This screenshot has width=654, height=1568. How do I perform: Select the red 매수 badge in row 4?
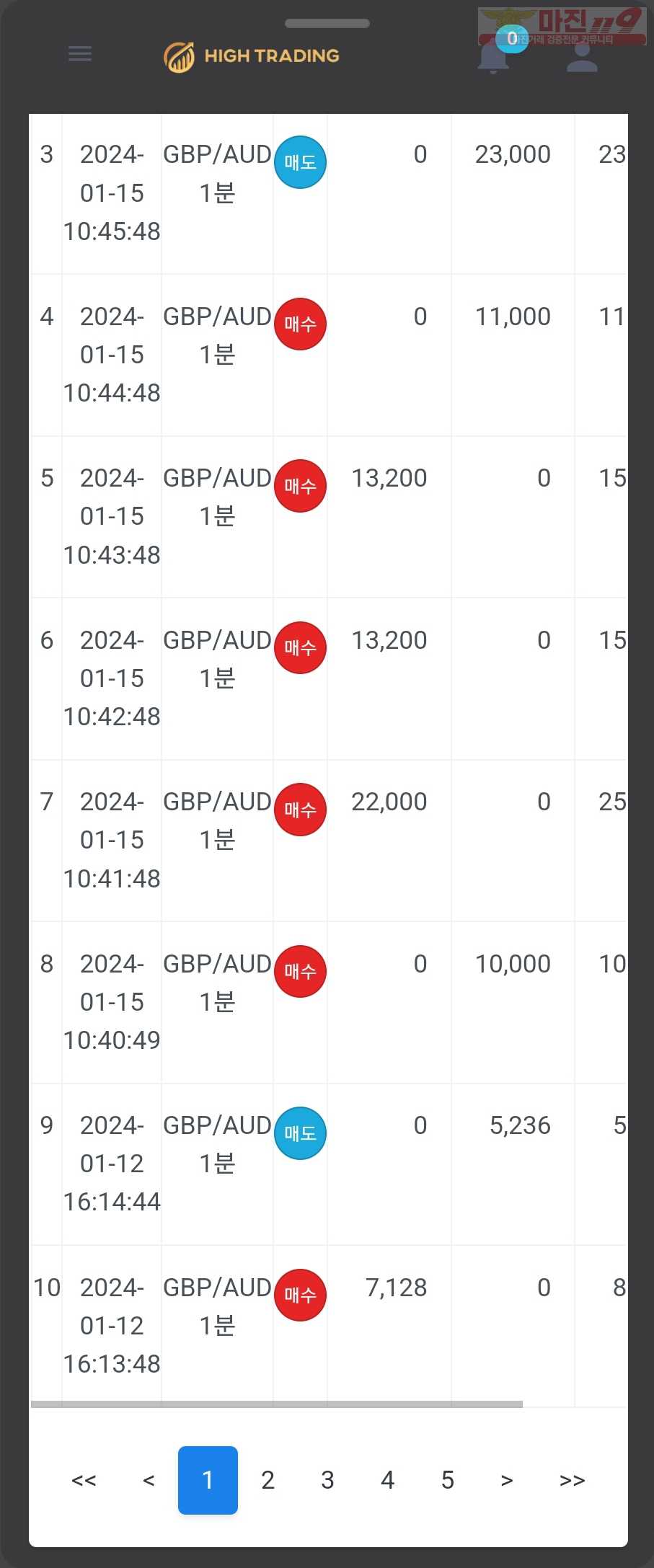coord(300,324)
